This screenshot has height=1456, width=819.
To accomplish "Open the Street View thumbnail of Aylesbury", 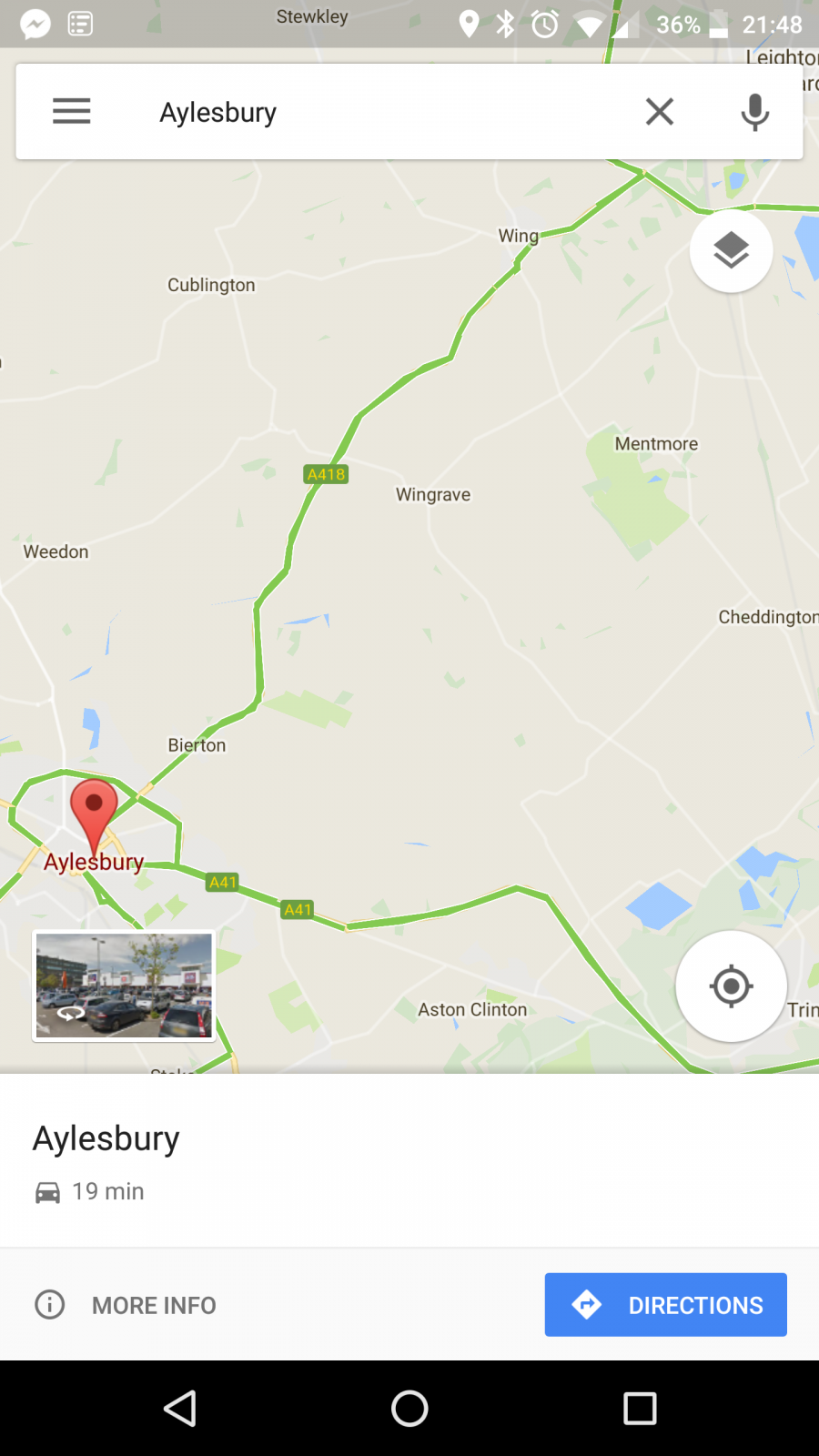I will [124, 986].
